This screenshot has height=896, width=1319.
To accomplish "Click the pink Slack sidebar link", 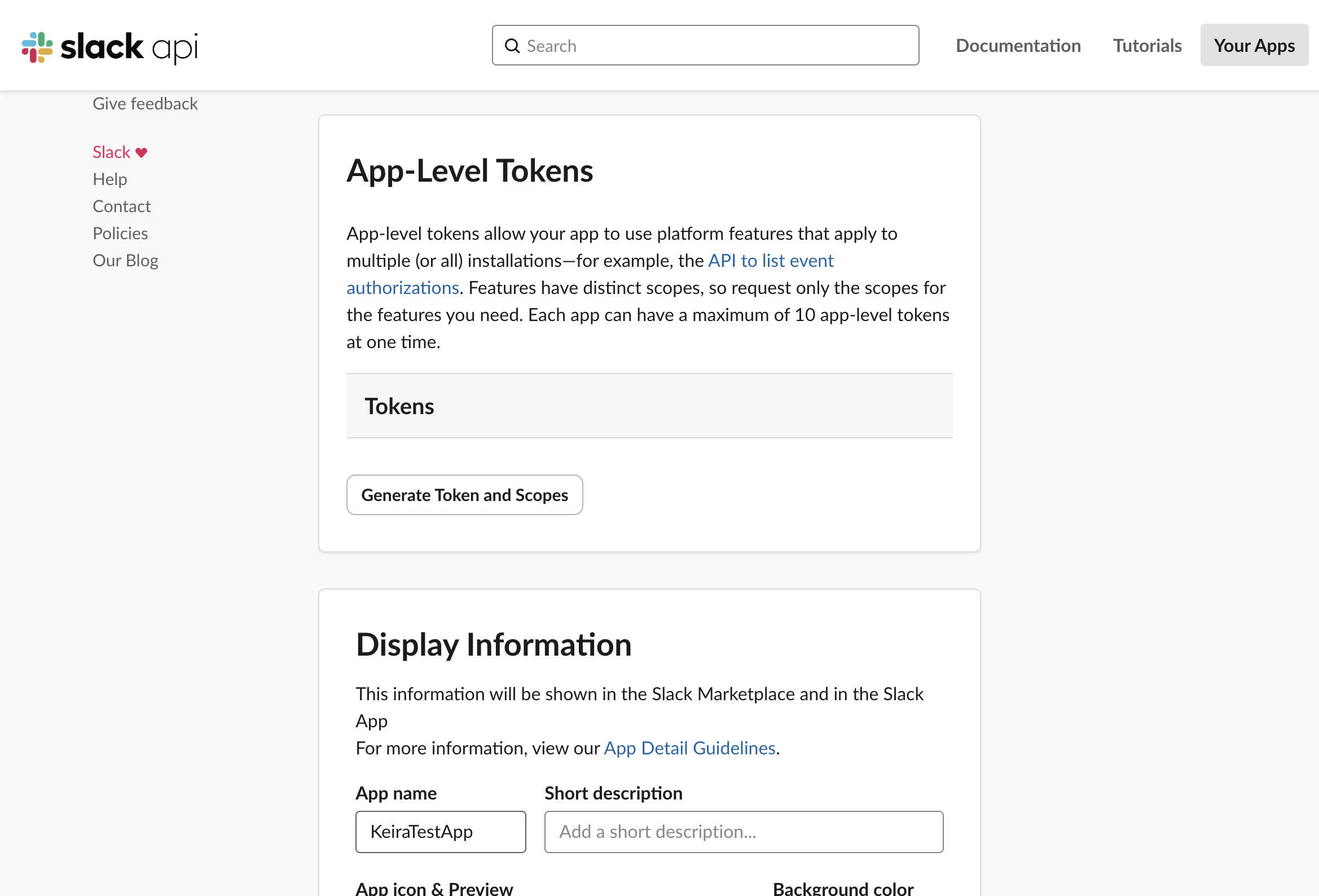I will (x=111, y=152).
